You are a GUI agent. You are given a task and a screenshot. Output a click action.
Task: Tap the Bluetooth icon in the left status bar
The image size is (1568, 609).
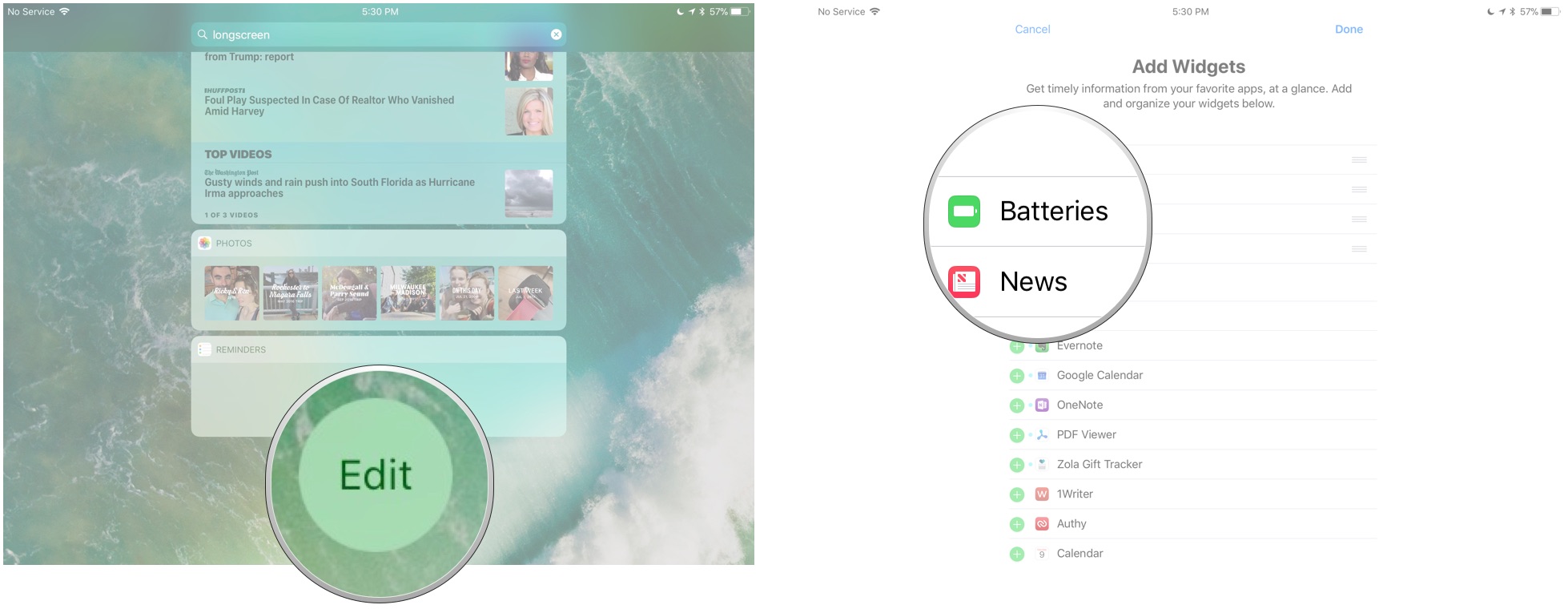[x=702, y=11]
